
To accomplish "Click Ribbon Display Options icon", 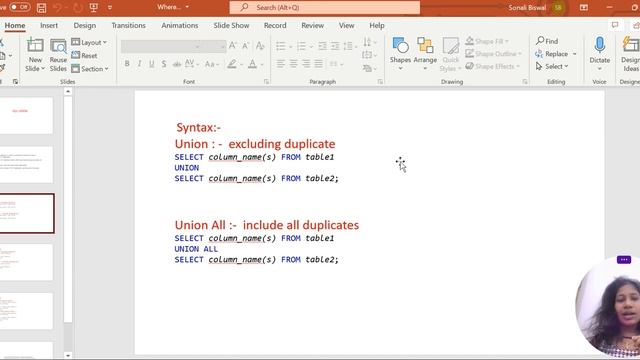I will click(584, 7).
